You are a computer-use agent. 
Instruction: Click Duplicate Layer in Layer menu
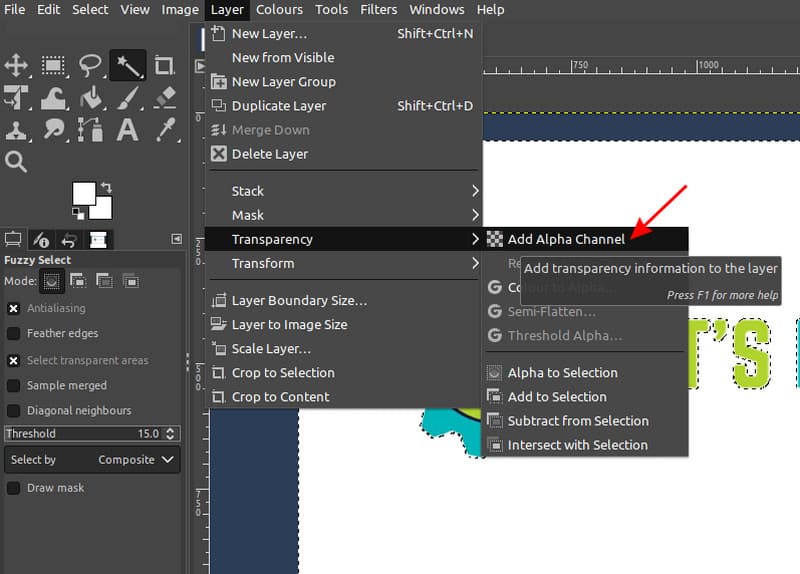click(279, 106)
